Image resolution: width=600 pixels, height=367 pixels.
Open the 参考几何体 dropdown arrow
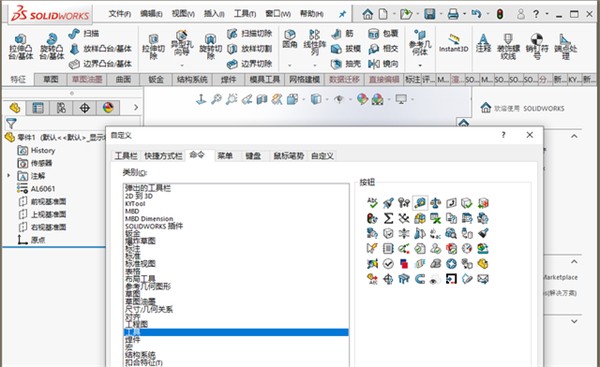click(420, 65)
